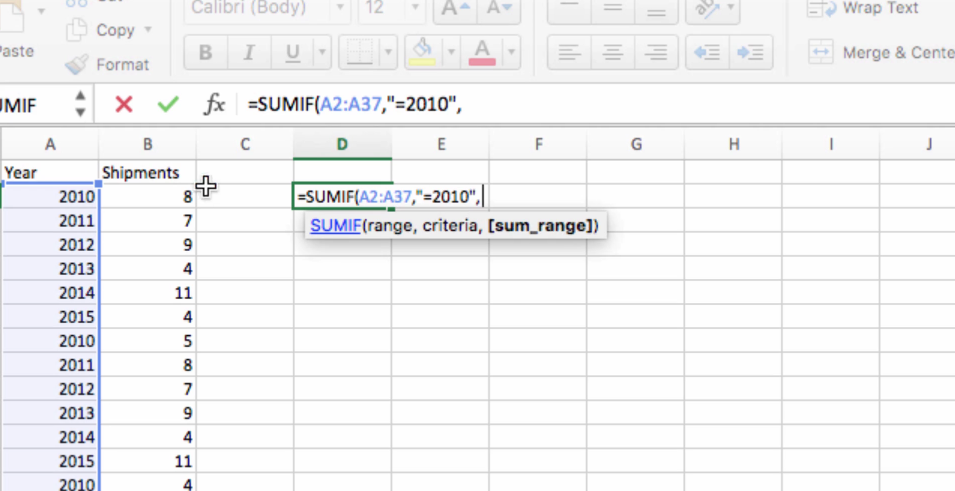The width and height of the screenshot is (955, 491).
Task: Align text left
Action: pos(569,52)
